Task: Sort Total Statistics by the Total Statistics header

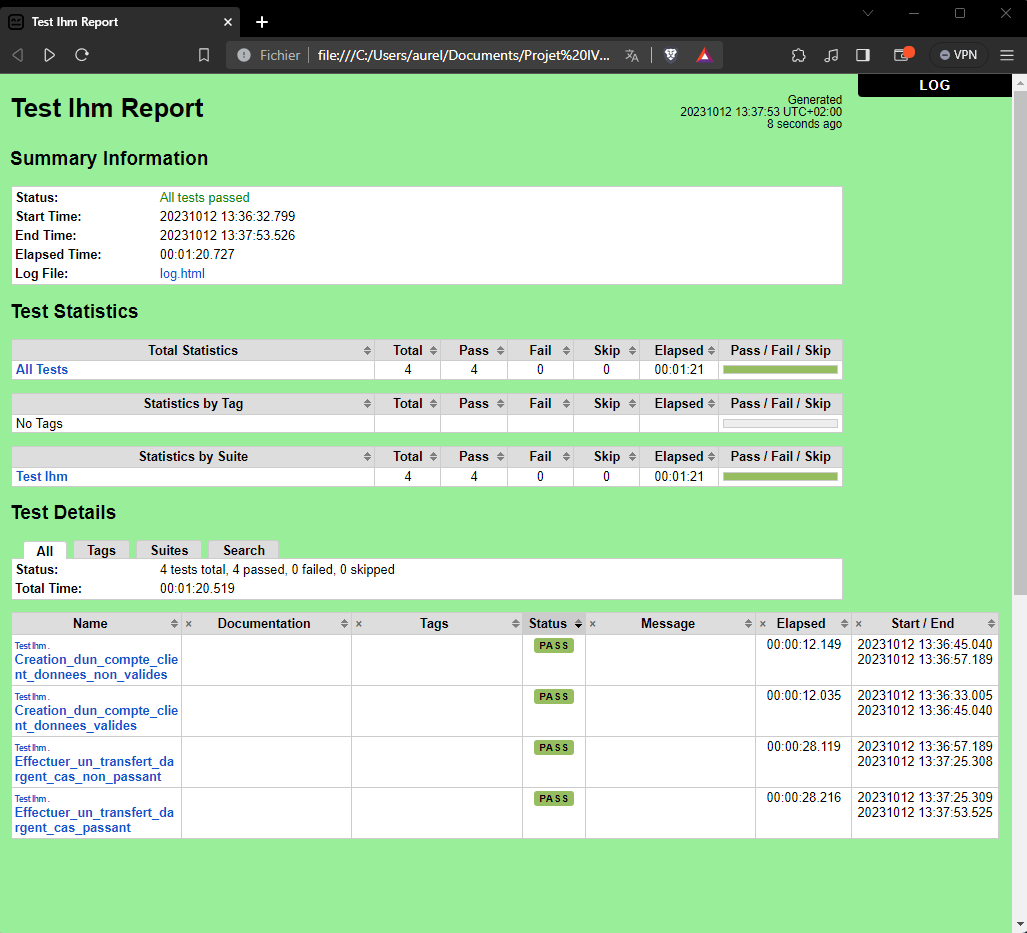Action: (x=193, y=351)
